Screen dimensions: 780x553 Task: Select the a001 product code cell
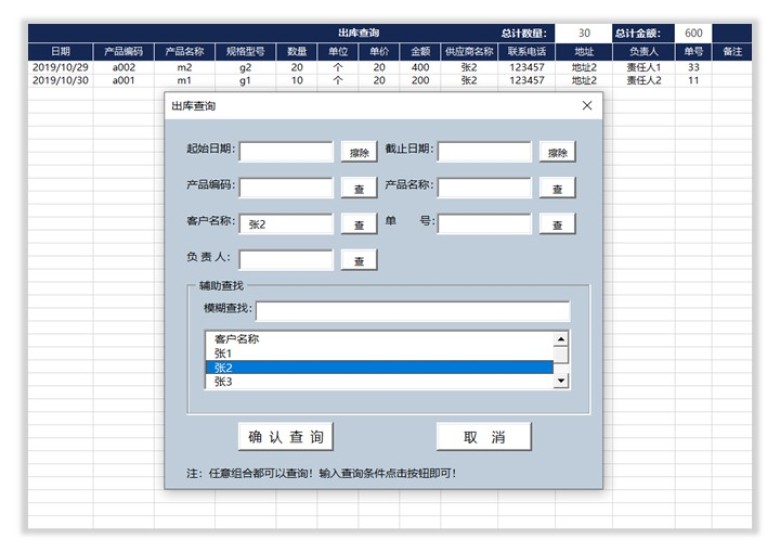click(123, 80)
